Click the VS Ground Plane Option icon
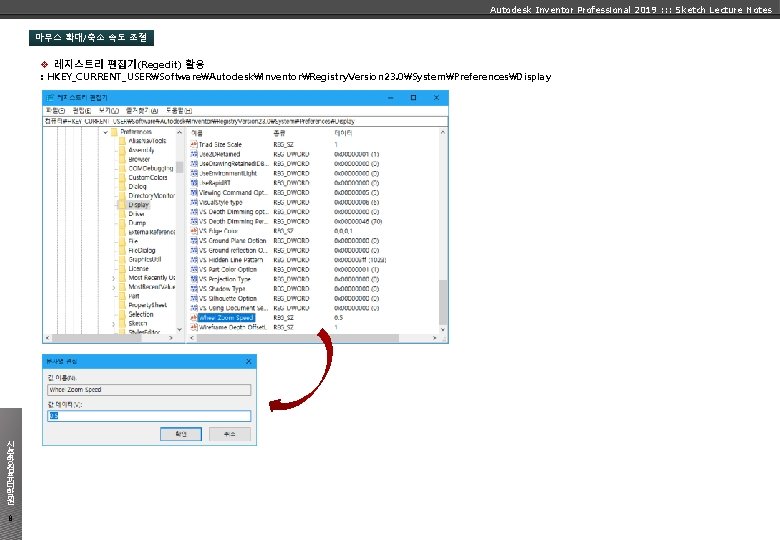The image size is (780, 540). pyautogui.click(x=194, y=241)
